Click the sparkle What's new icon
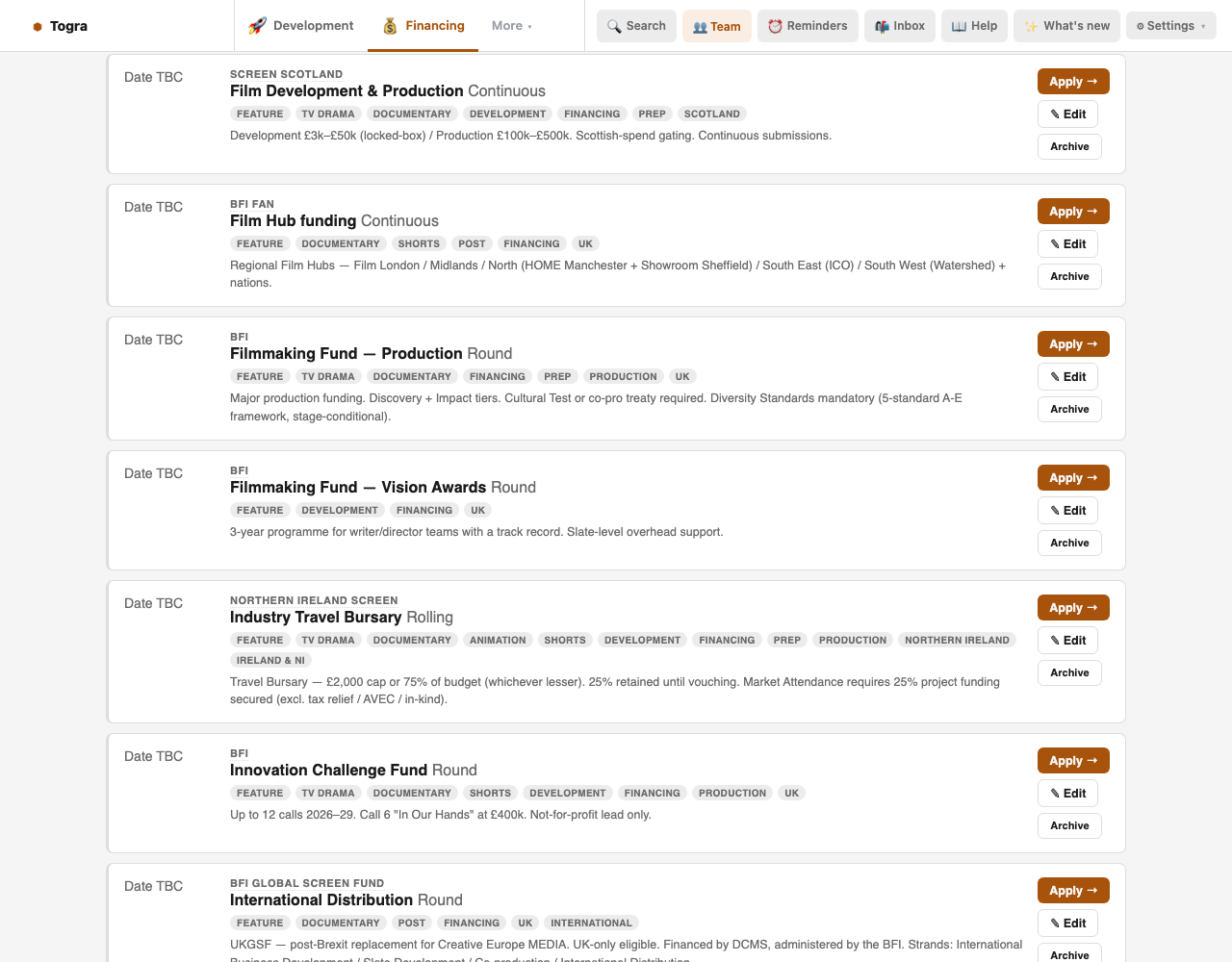Image resolution: width=1232 pixels, height=962 pixels. click(1031, 26)
